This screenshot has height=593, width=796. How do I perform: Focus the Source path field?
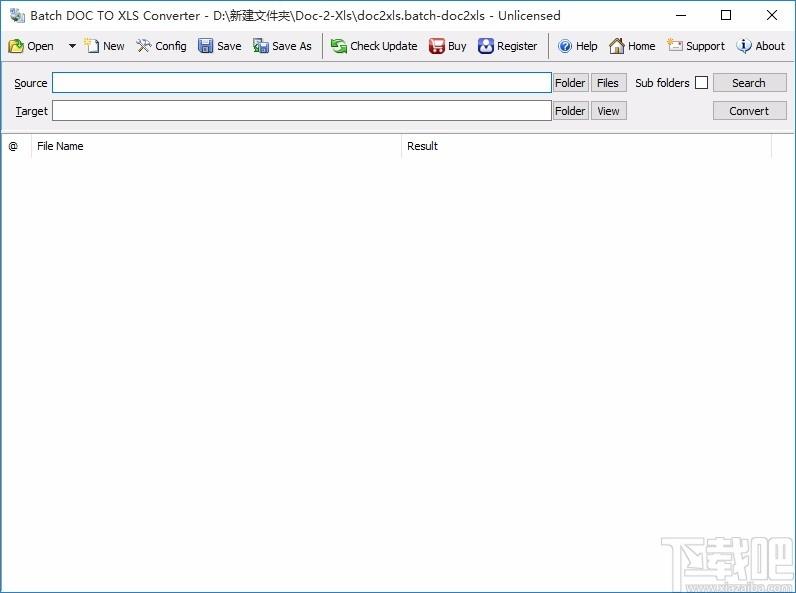click(x=302, y=83)
